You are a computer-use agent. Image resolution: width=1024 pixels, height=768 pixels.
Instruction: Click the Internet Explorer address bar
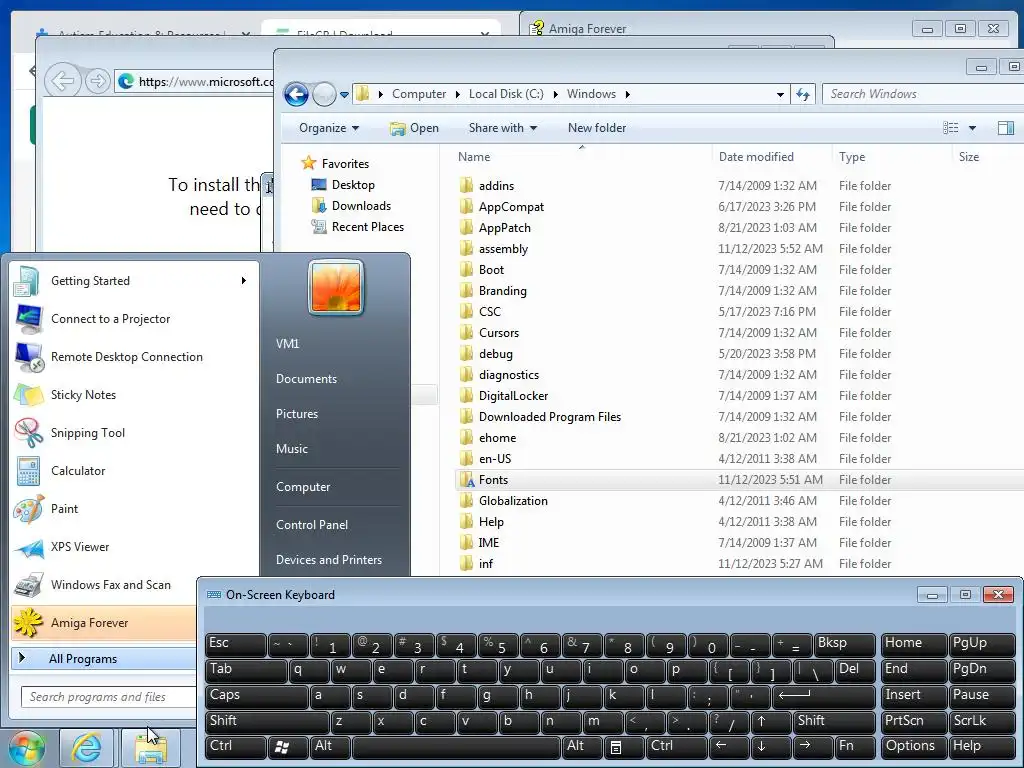pyautogui.click(x=195, y=82)
